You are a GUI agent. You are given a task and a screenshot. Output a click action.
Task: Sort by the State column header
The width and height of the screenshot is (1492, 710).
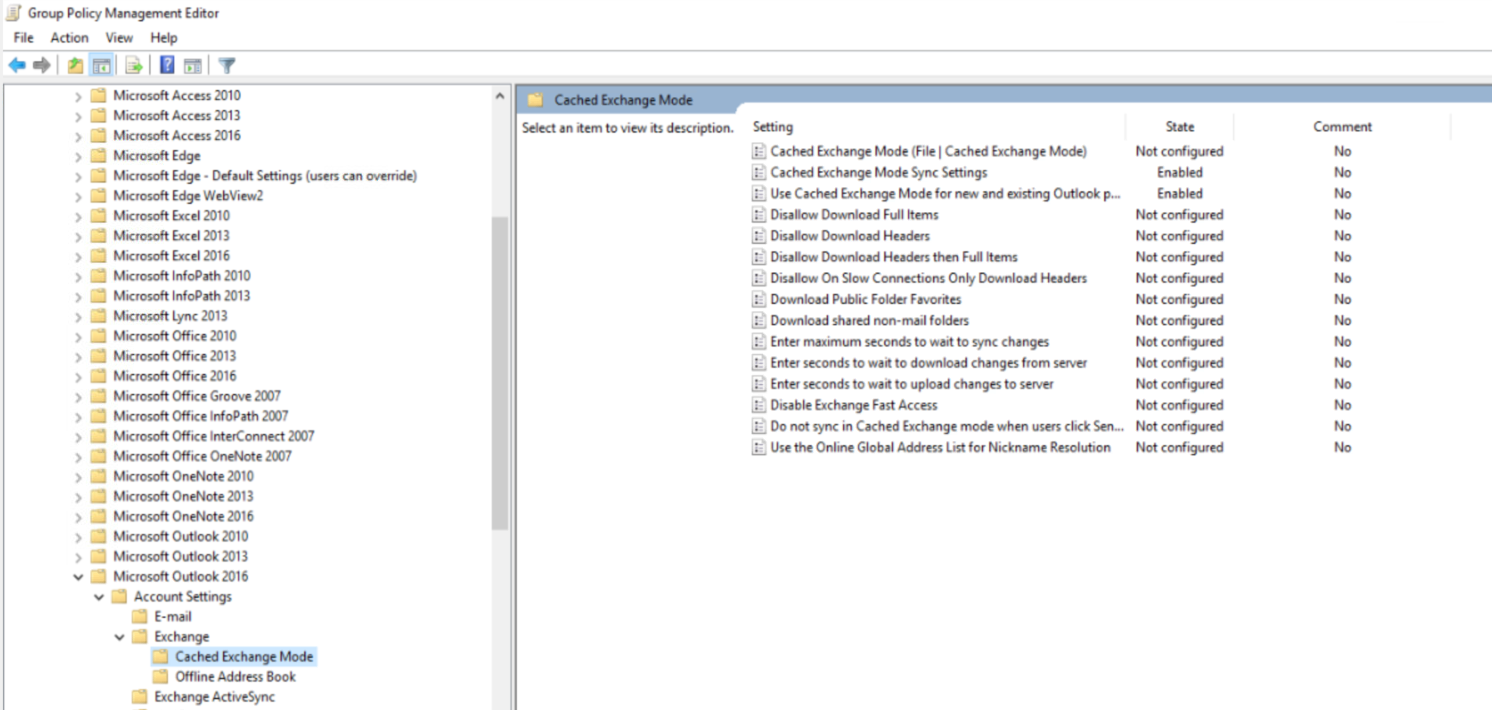pos(1179,127)
